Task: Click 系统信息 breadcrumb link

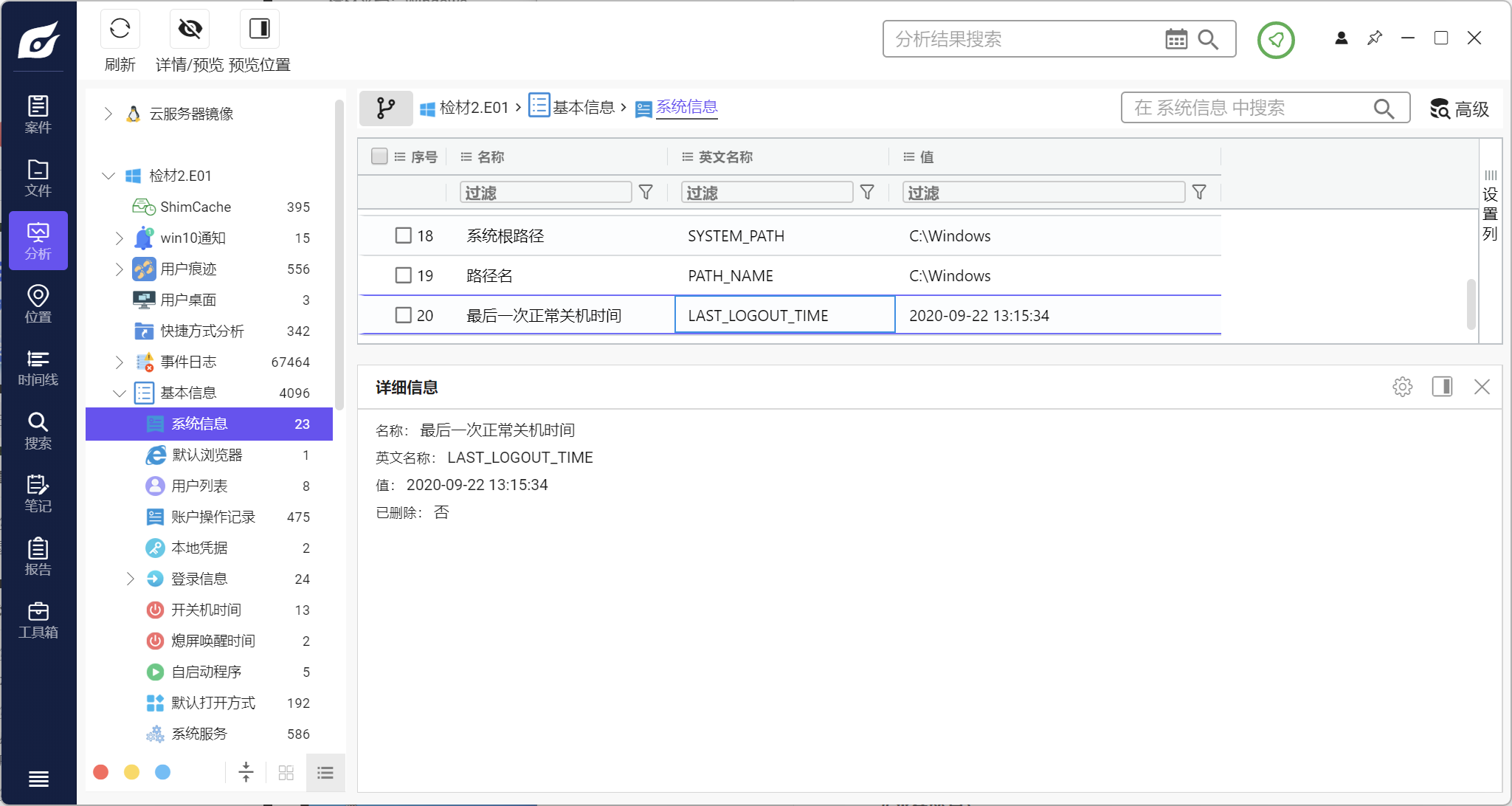Action: pos(686,107)
